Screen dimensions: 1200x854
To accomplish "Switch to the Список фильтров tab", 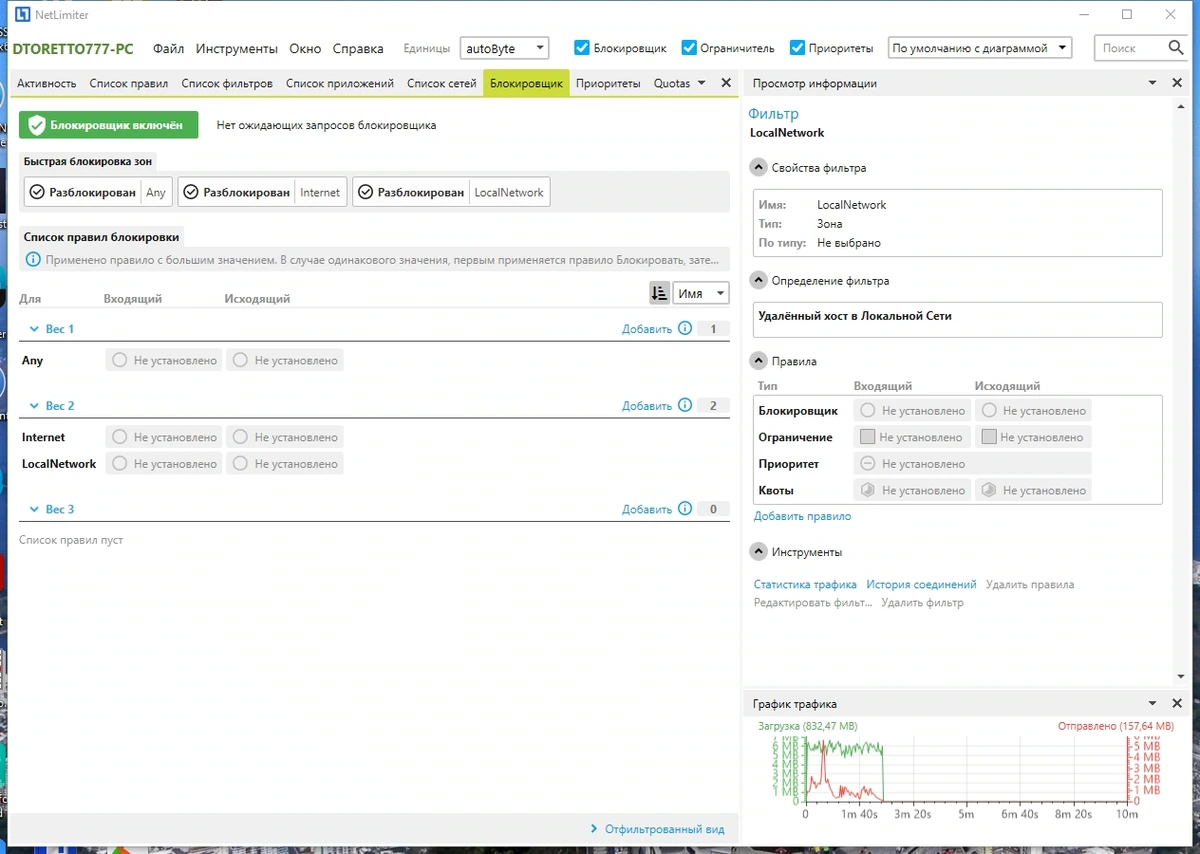I will pyautogui.click(x=227, y=83).
